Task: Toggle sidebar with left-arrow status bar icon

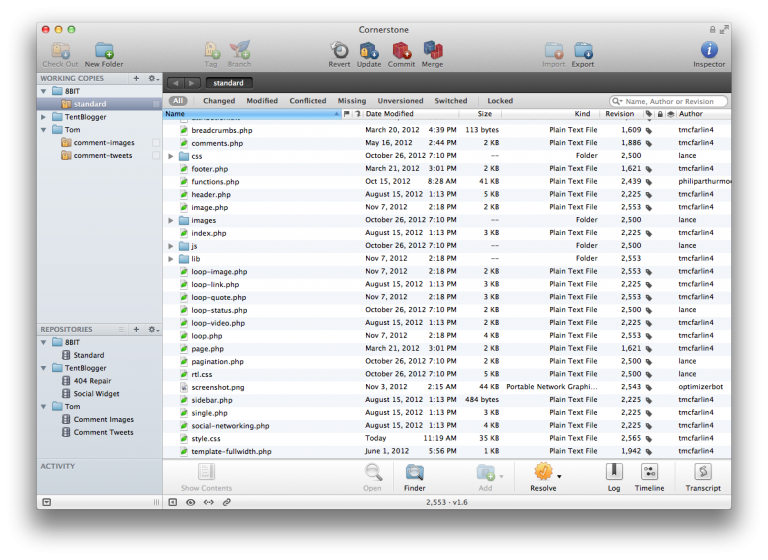Action: pyautogui.click(x=172, y=502)
